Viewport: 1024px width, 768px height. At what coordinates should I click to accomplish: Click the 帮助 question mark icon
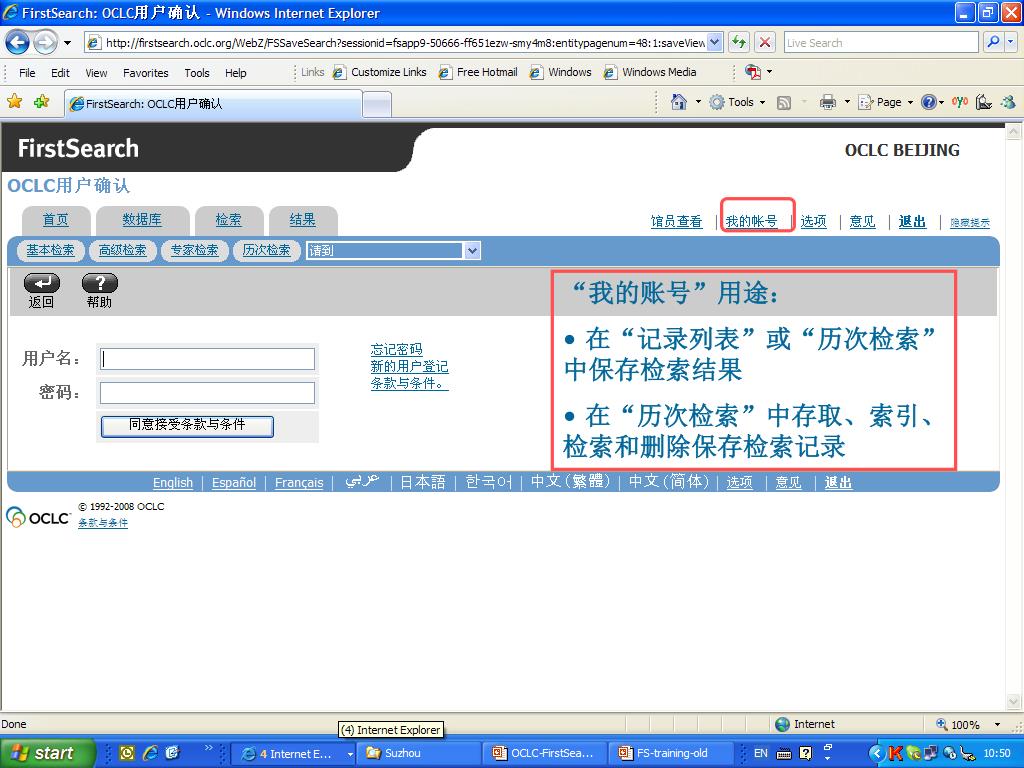99,283
